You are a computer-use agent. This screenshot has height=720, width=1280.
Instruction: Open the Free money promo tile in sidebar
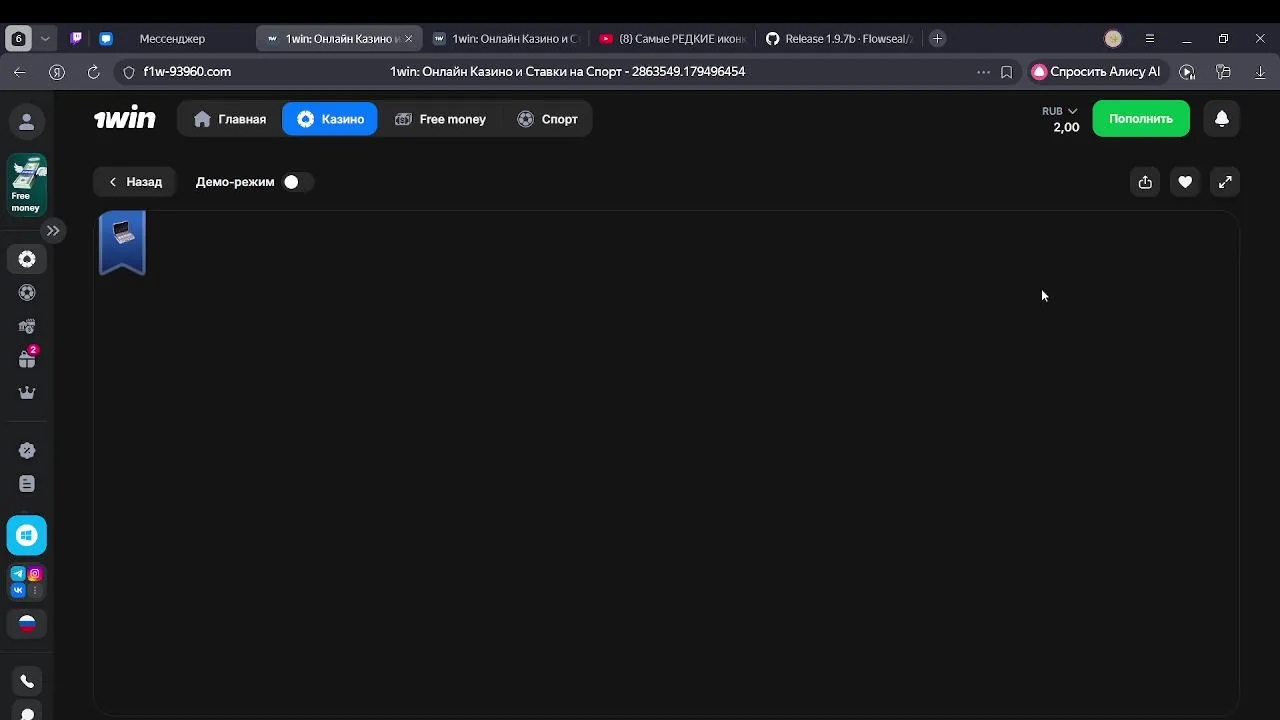pyautogui.click(x=27, y=185)
